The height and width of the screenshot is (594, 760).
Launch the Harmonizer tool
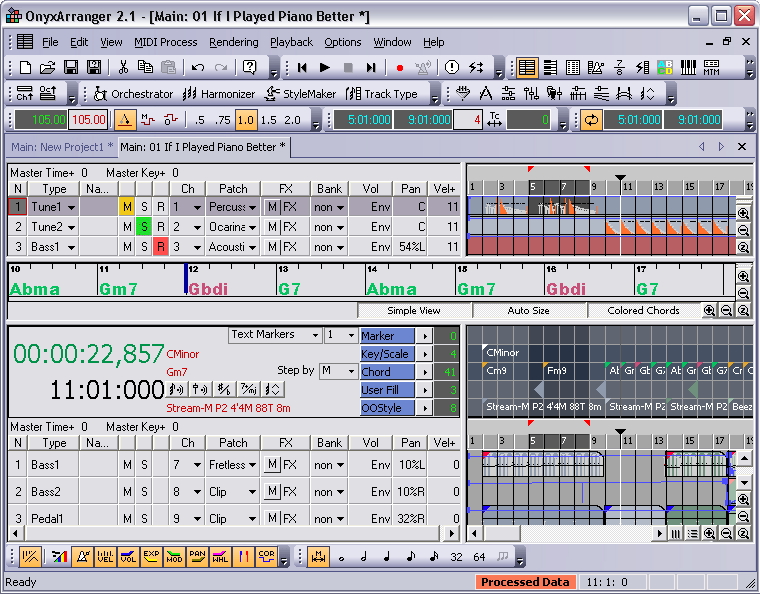click(x=219, y=94)
